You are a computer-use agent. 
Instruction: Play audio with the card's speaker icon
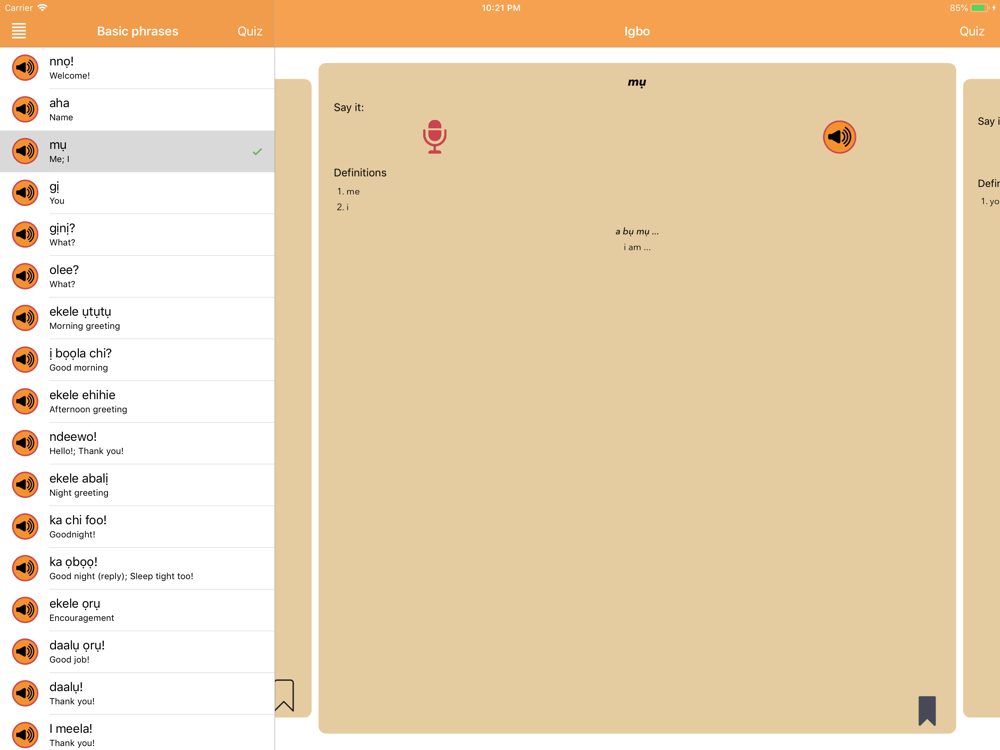tap(839, 137)
